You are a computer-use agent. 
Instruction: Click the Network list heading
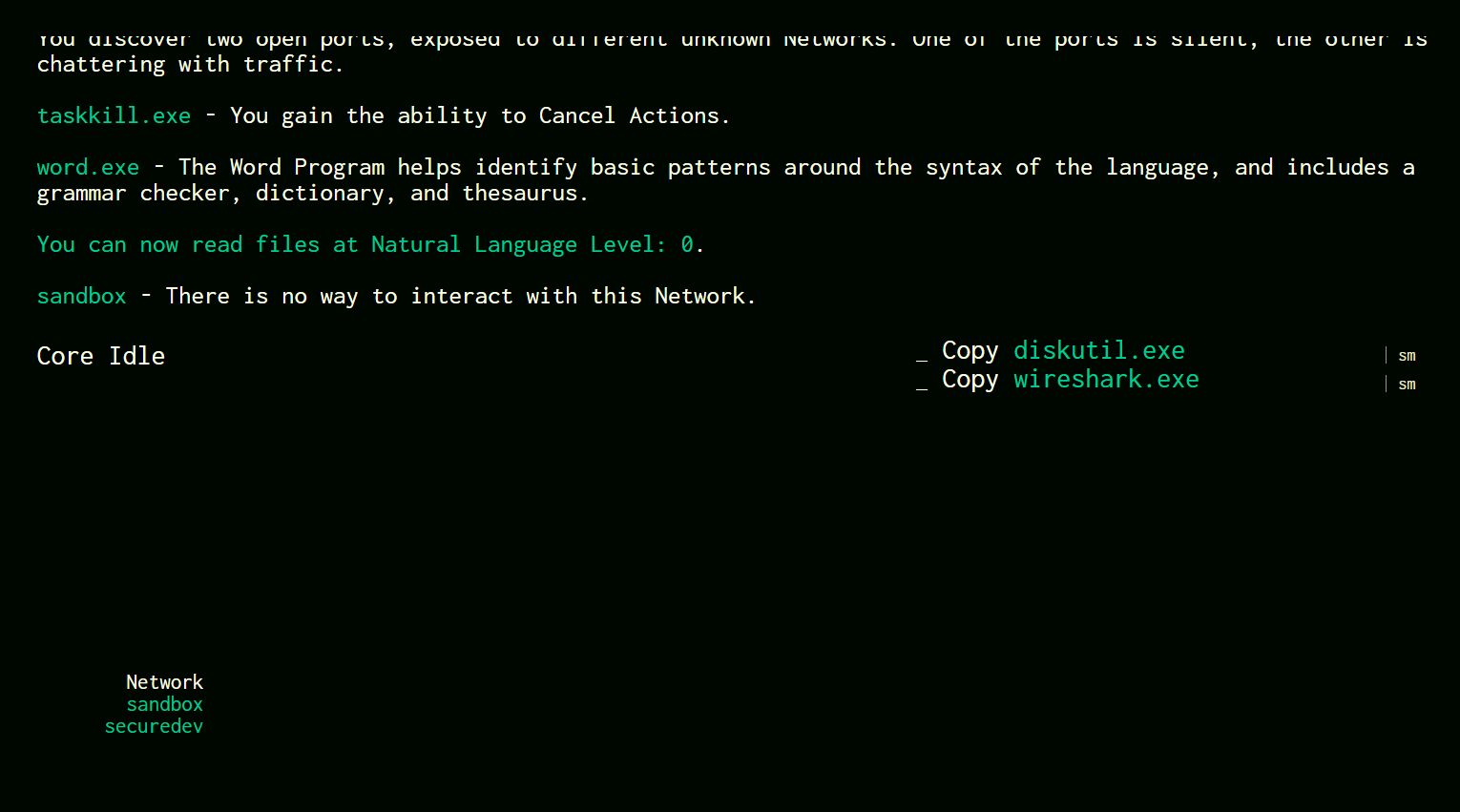tap(165, 682)
